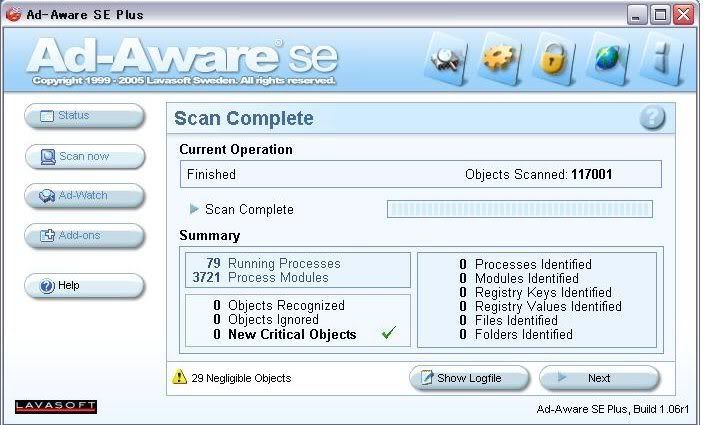
Task: Minimize the Ad-Aware window
Action: pyautogui.click(x=637, y=15)
